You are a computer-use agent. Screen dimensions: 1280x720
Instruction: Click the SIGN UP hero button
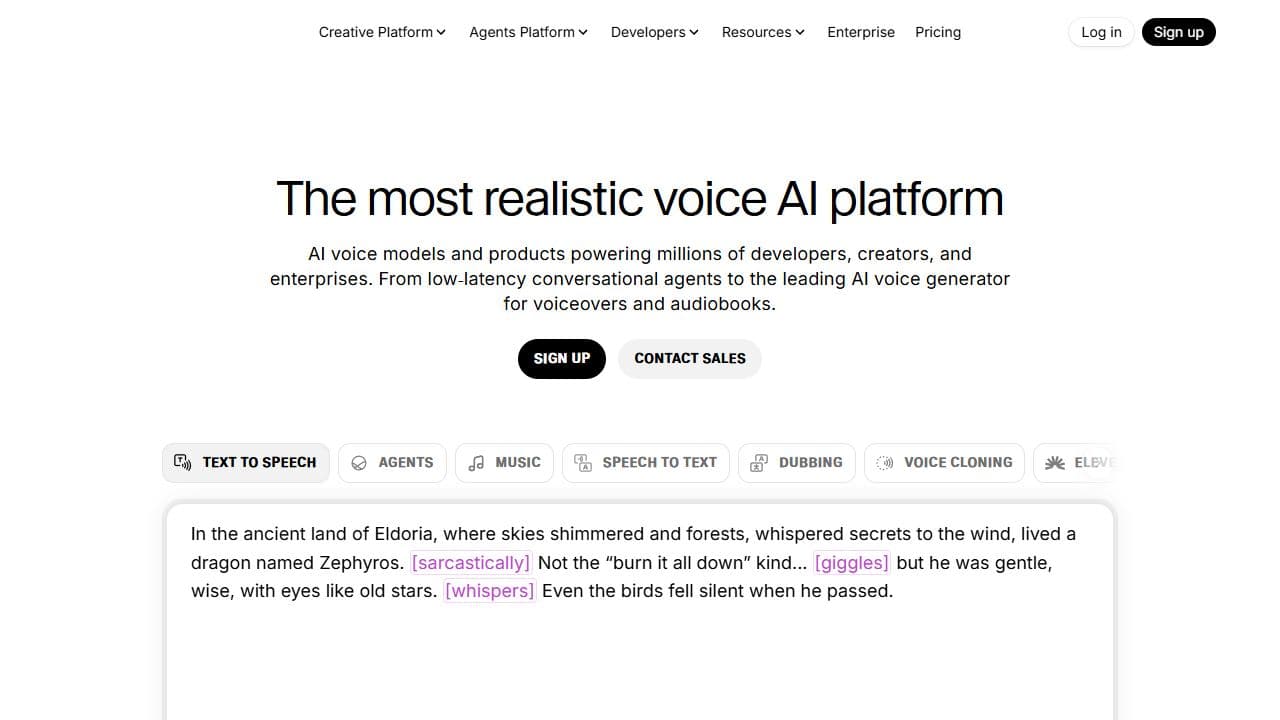(x=561, y=358)
